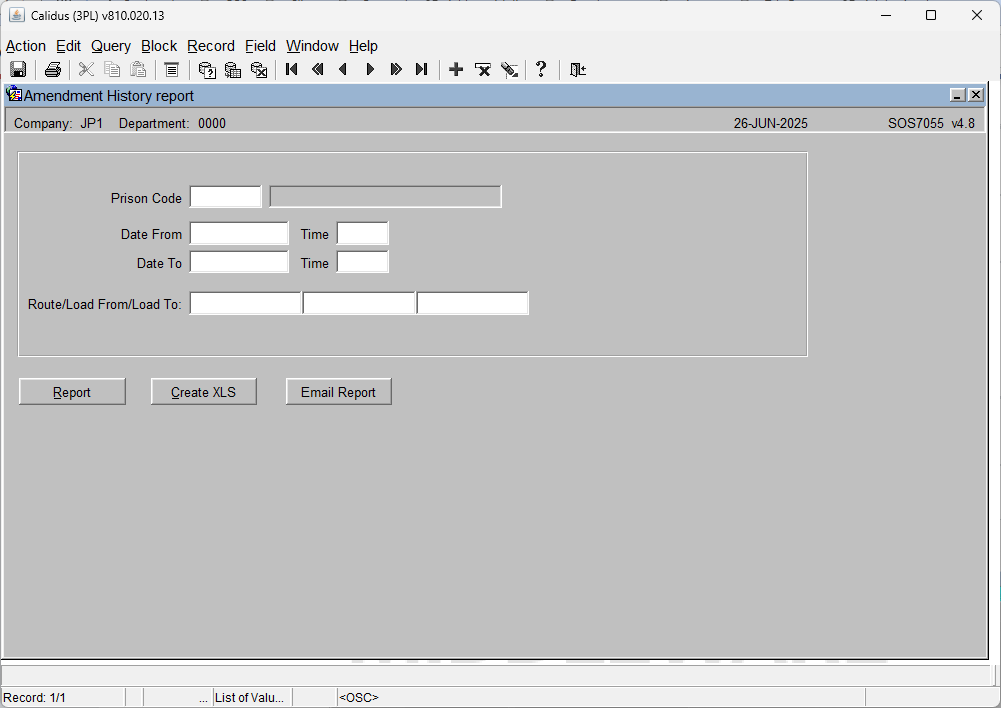1001x708 pixels.
Task: Click the Create XLS button
Action: point(204,392)
